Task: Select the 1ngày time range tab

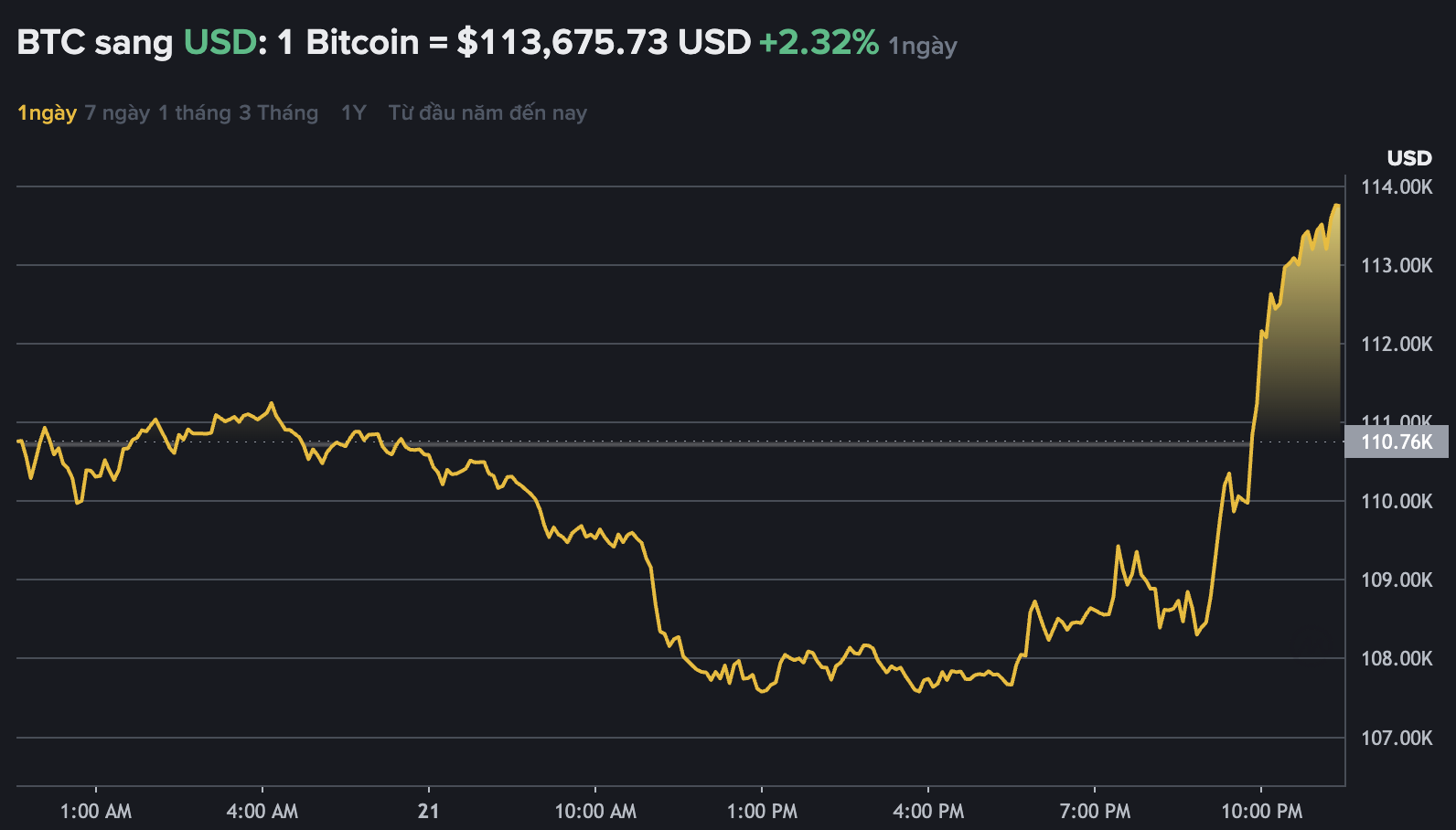Action: [x=47, y=113]
